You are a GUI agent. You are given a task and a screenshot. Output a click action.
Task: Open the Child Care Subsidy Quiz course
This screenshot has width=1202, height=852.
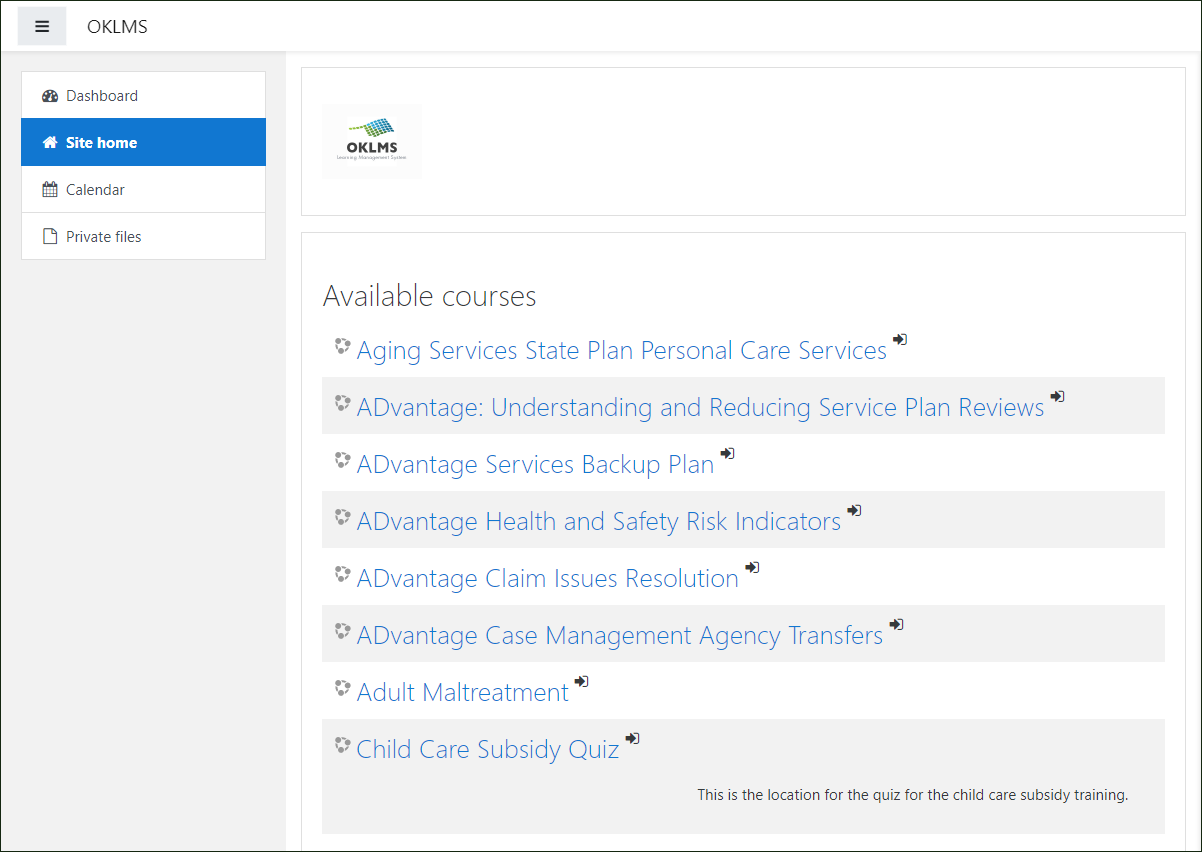pyautogui.click(x=487, y=749)
